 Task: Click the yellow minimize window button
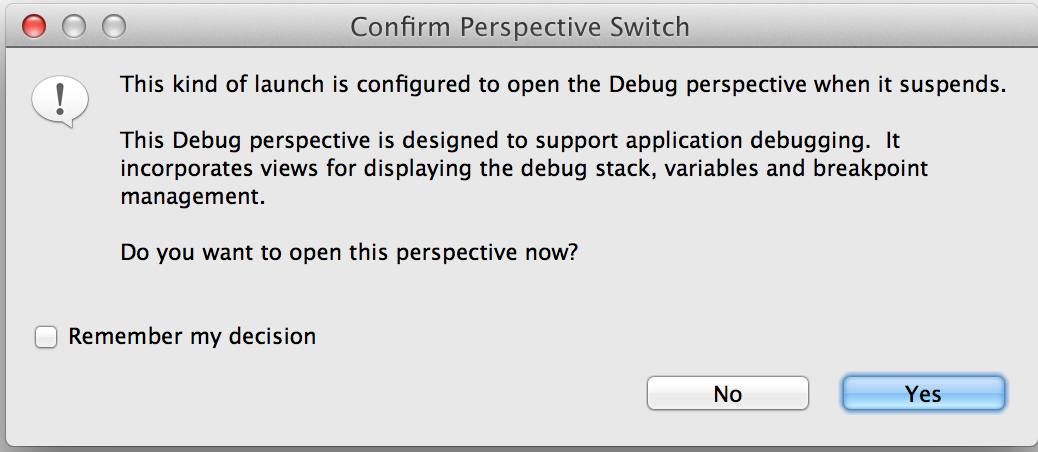tap(74, 26)
